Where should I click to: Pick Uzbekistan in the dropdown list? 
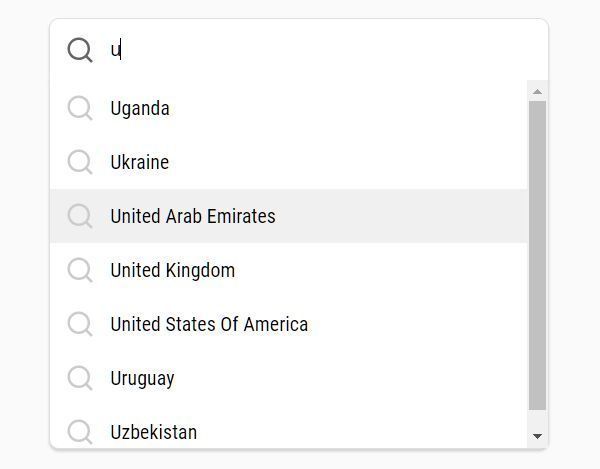[x=154, y=432]
